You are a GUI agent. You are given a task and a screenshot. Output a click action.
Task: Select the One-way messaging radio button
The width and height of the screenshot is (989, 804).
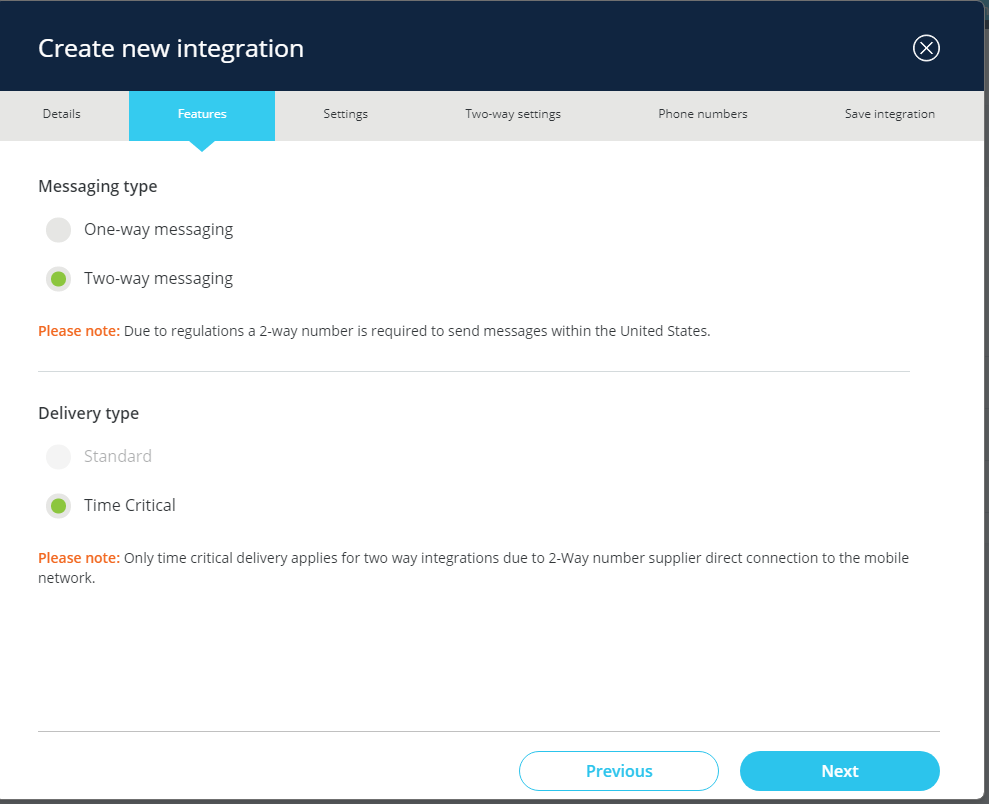(59, 230)
